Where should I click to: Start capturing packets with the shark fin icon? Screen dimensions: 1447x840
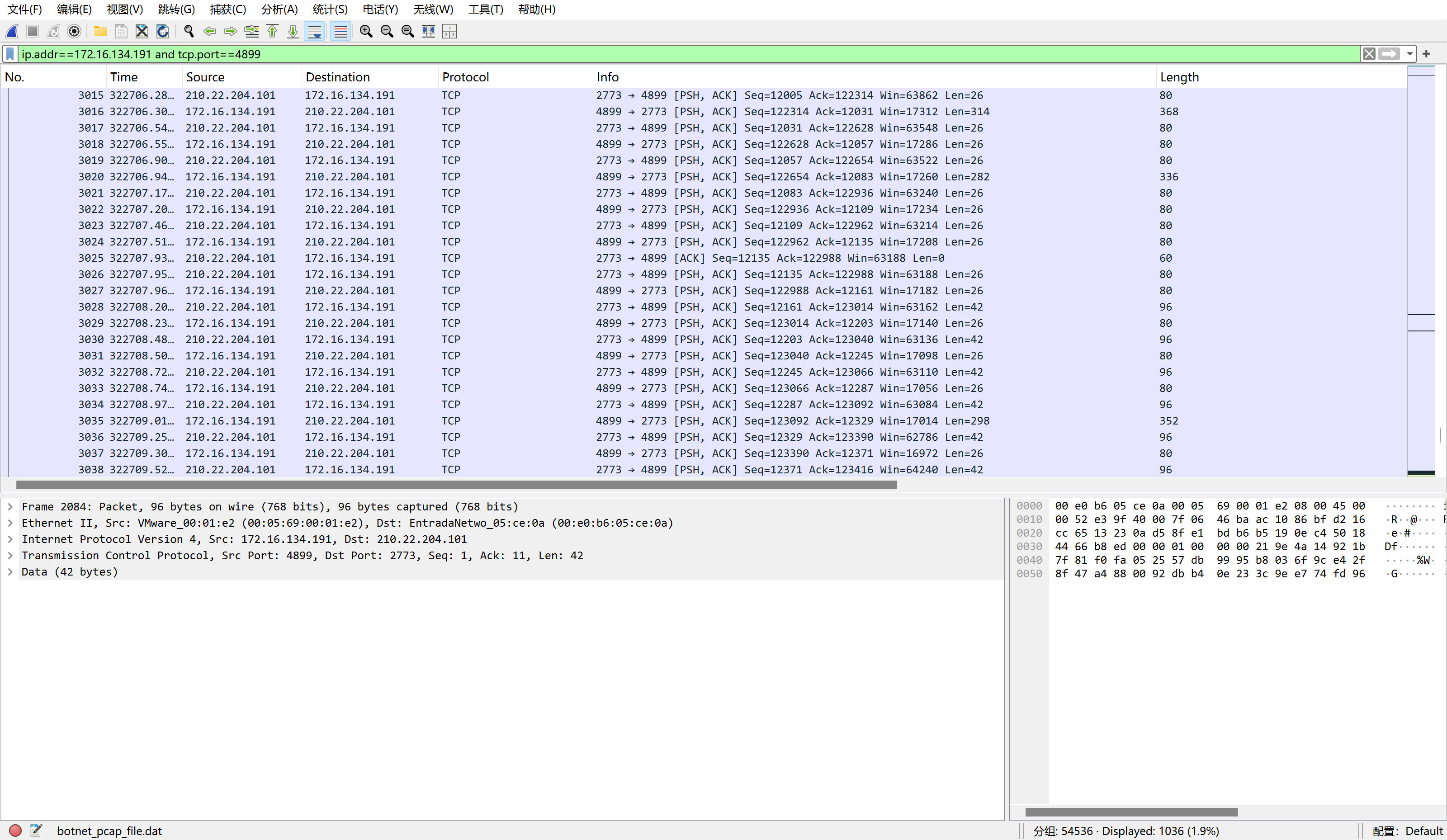pyautogui.click(x=12, y=32)
